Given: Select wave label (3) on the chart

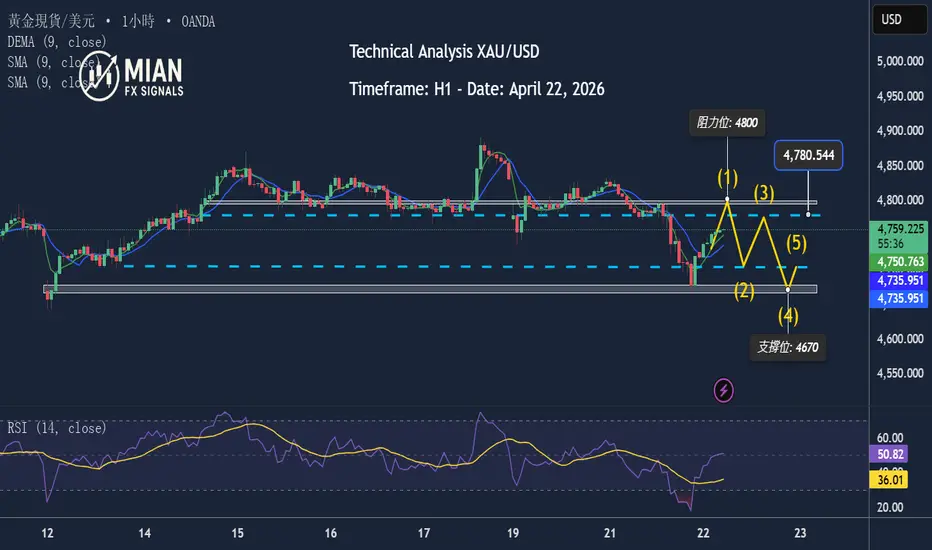Looking at the screenshot, I should [764, 193].
